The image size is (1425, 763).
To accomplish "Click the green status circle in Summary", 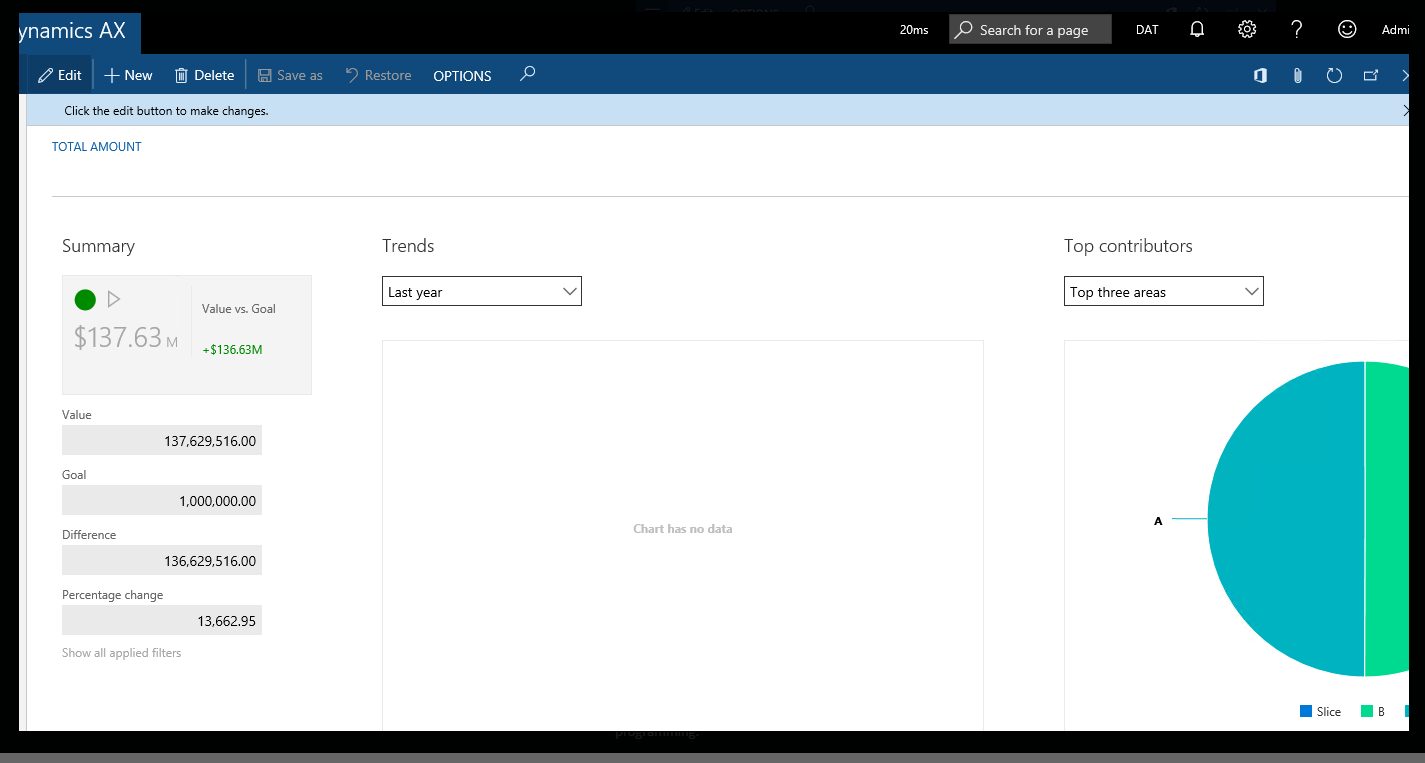I will point(84,299).
